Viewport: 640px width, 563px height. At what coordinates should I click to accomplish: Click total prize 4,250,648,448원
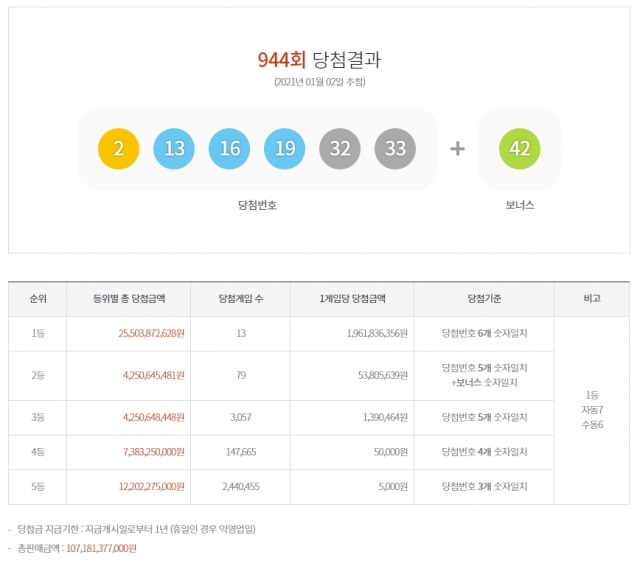pyautogui.click(x=153, y=417)
